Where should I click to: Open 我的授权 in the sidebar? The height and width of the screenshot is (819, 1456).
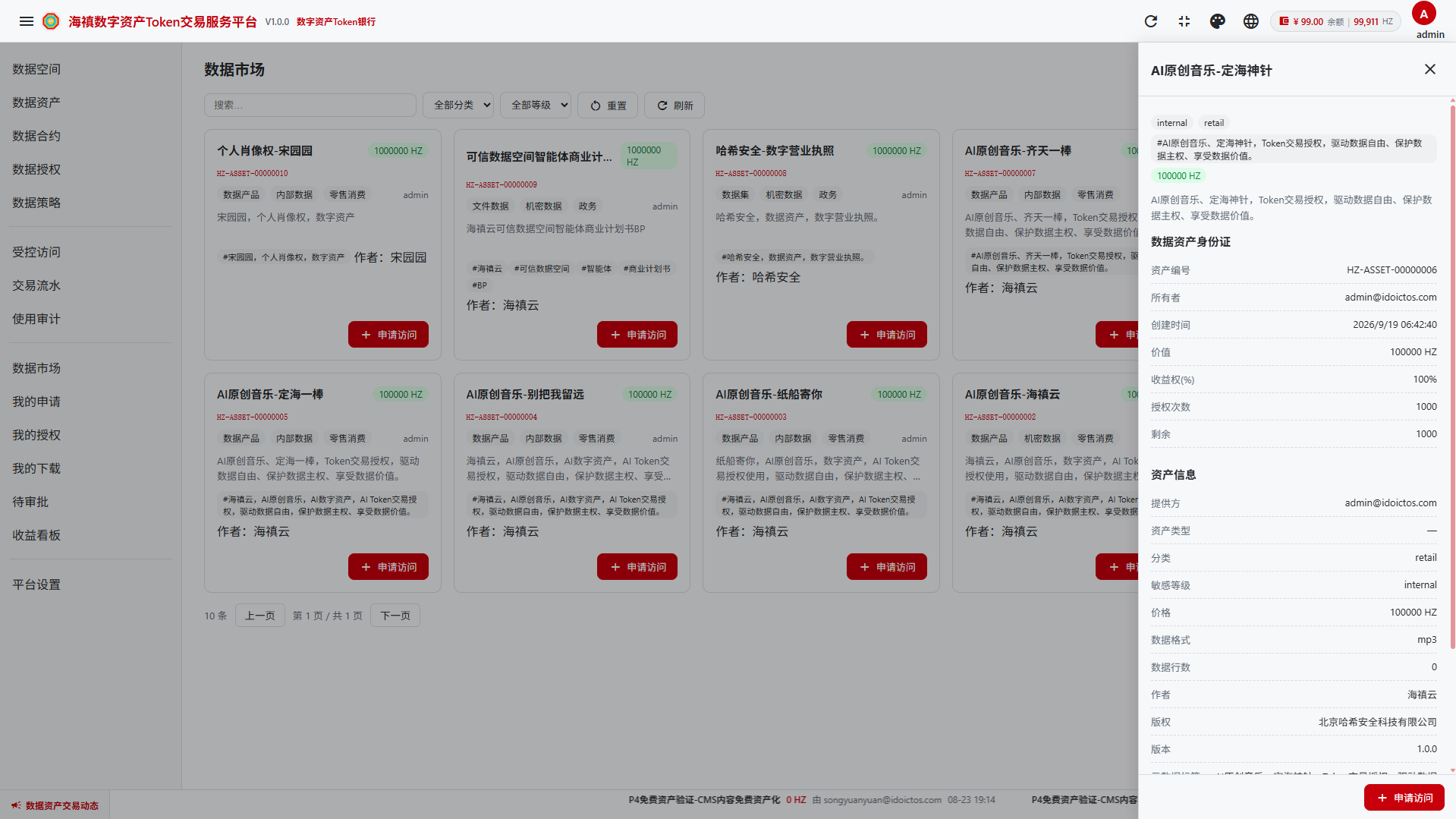[36, 435]
